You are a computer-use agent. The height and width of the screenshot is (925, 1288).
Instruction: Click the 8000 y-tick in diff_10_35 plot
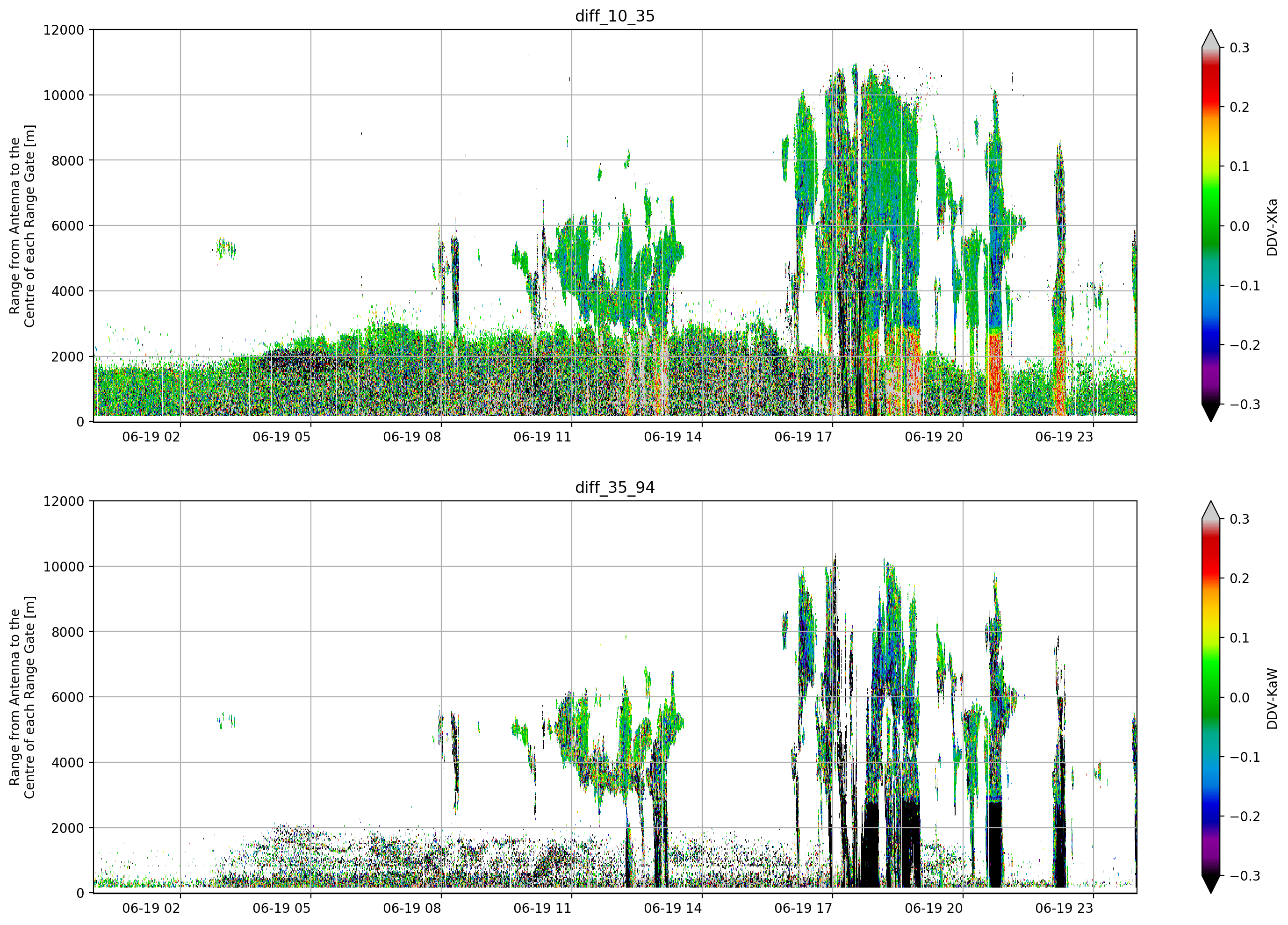[x=68, y=161]
